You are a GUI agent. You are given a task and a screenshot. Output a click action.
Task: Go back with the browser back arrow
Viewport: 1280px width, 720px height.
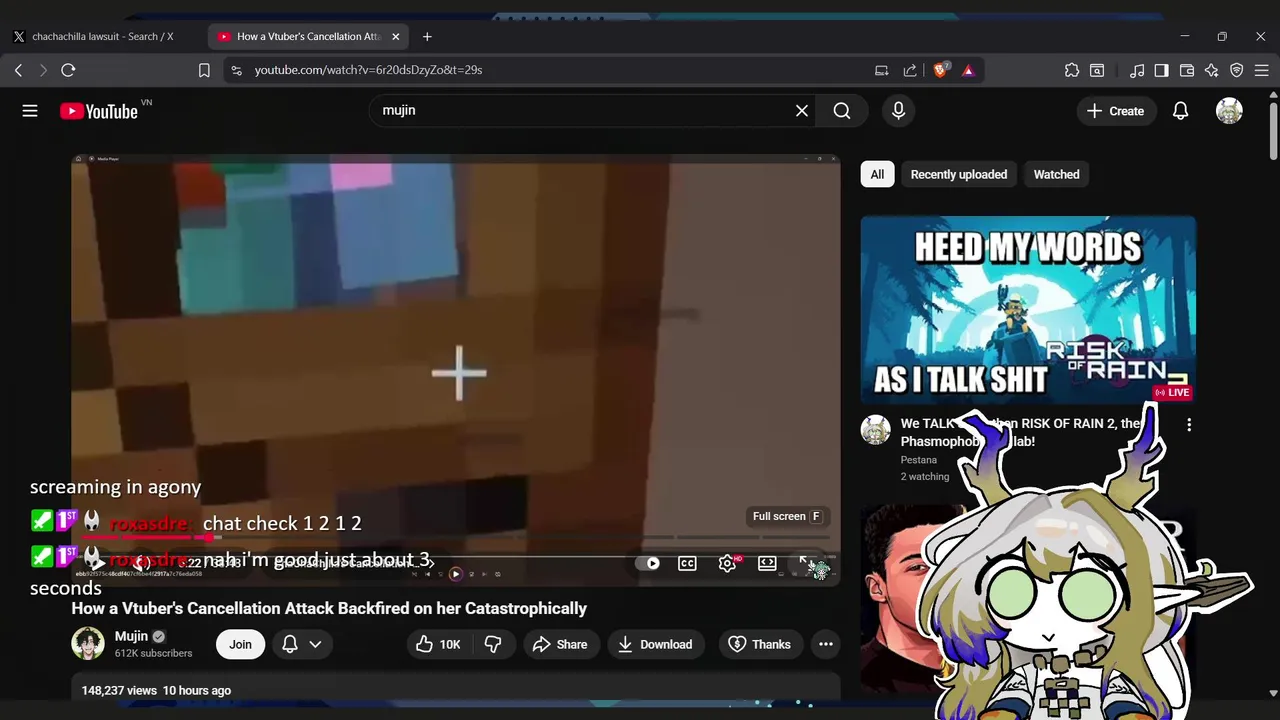[x=18, y=70]
